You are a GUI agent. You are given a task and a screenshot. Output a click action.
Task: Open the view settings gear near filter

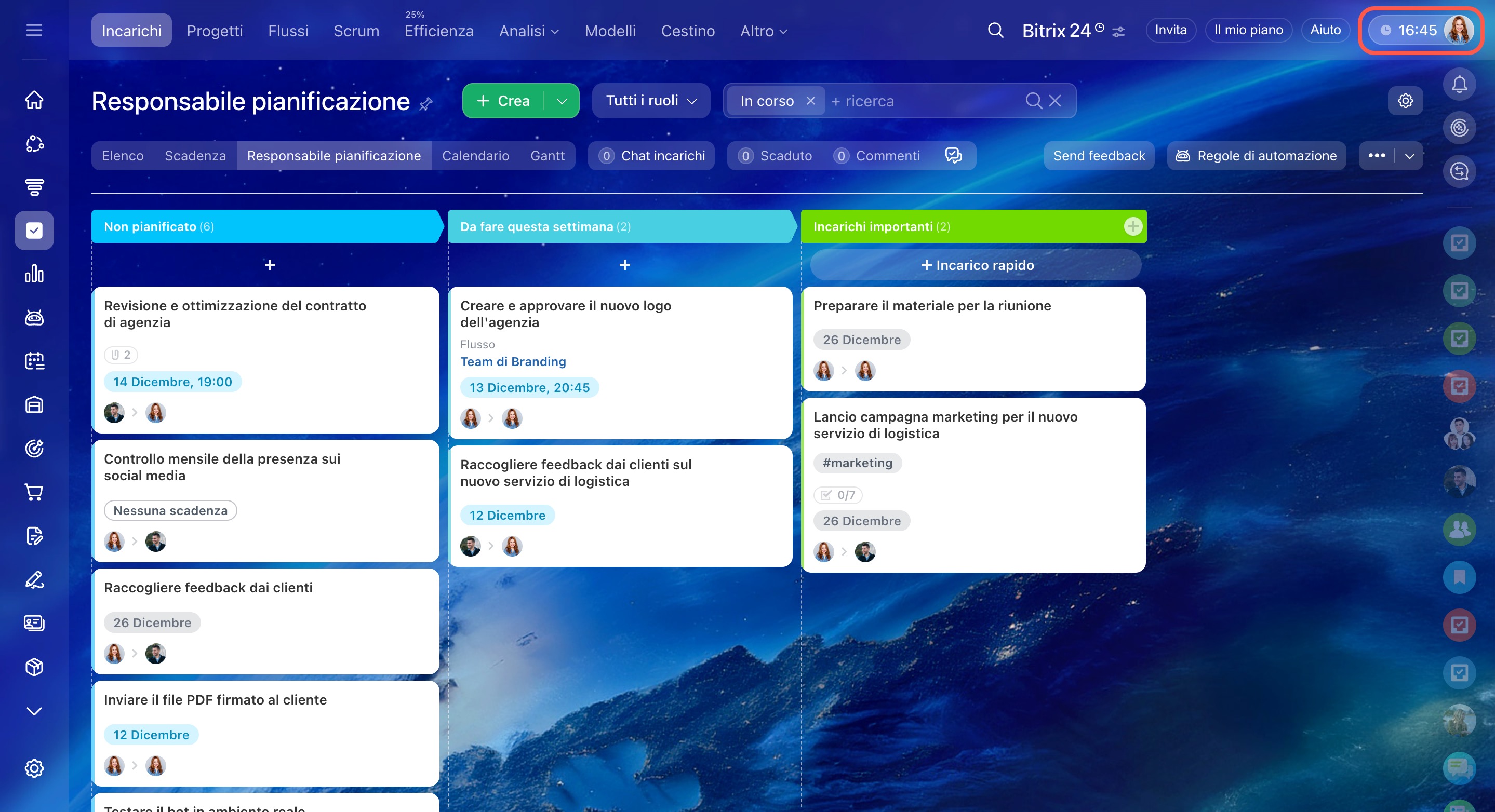1405,101
